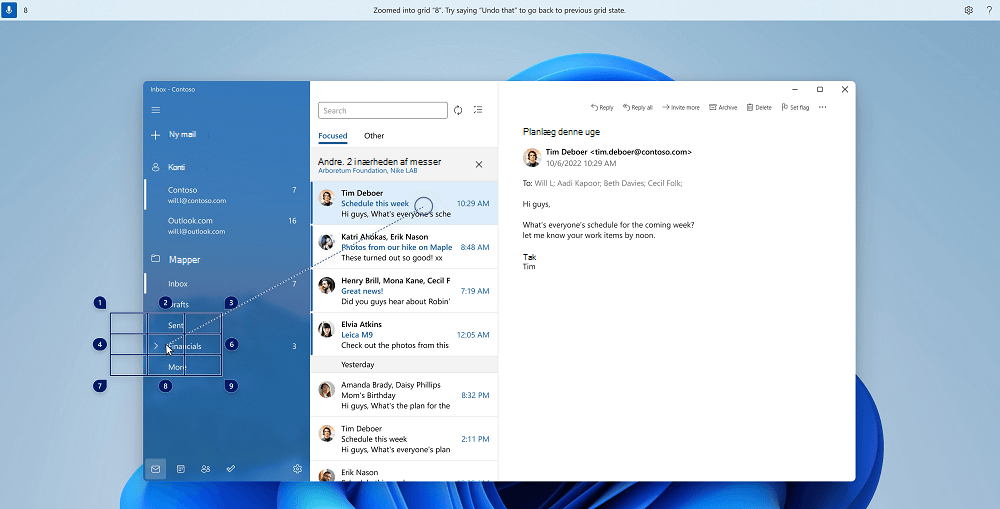Click the Yesterday group header
This screenshot has height=509, width=1000.
404,365
